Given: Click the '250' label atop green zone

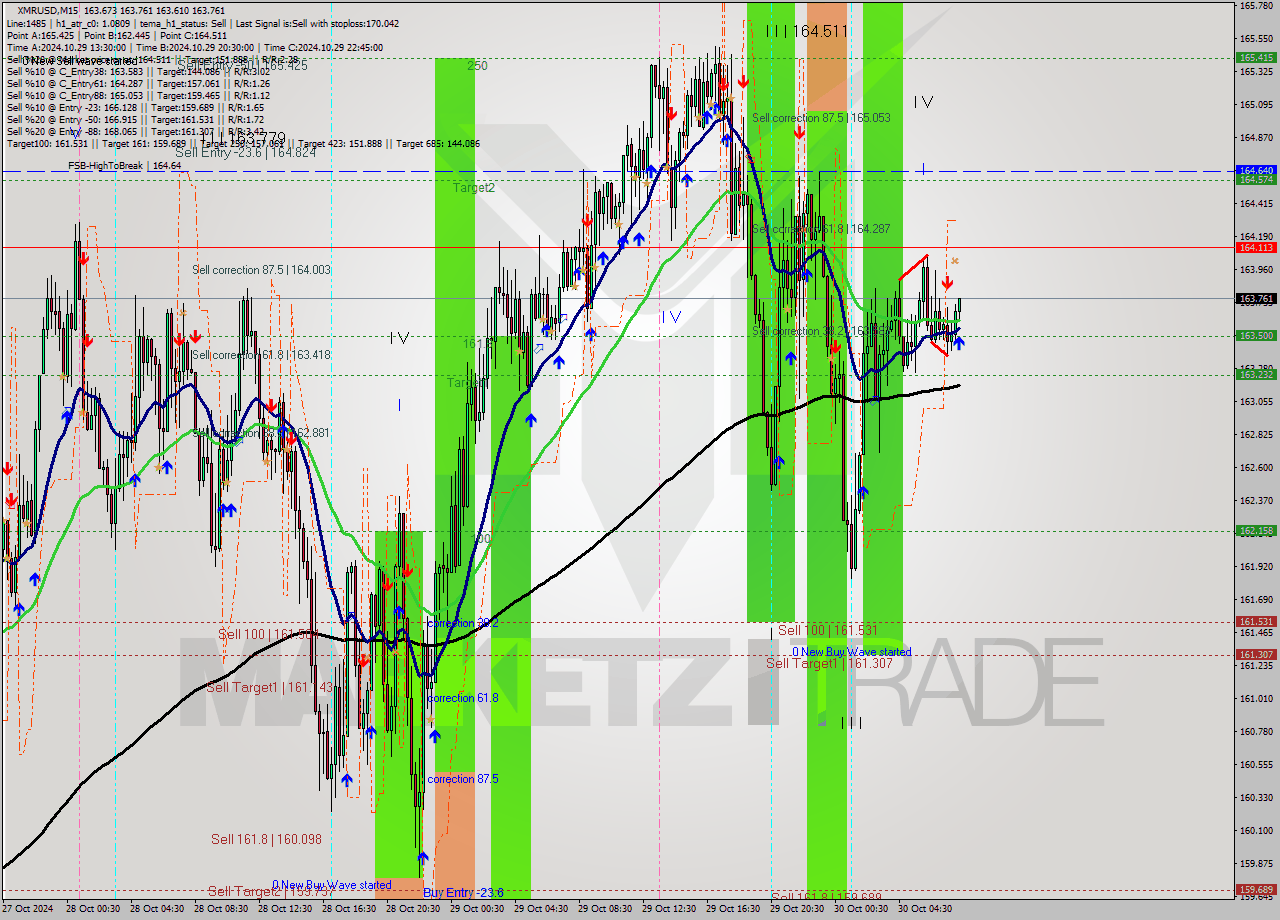Looking at the screenshot, I should tap(477, 65).
